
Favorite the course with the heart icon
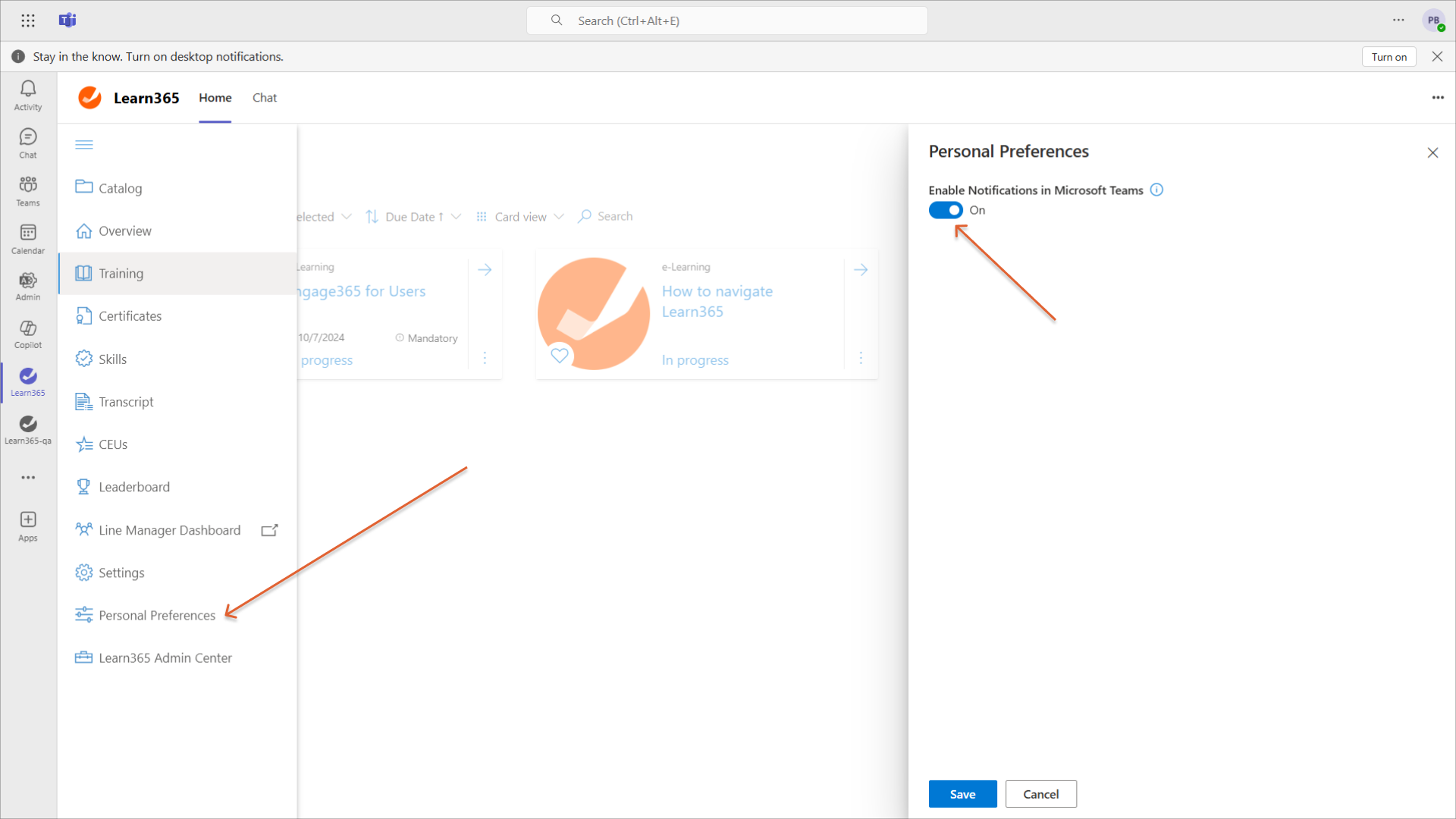560,355
